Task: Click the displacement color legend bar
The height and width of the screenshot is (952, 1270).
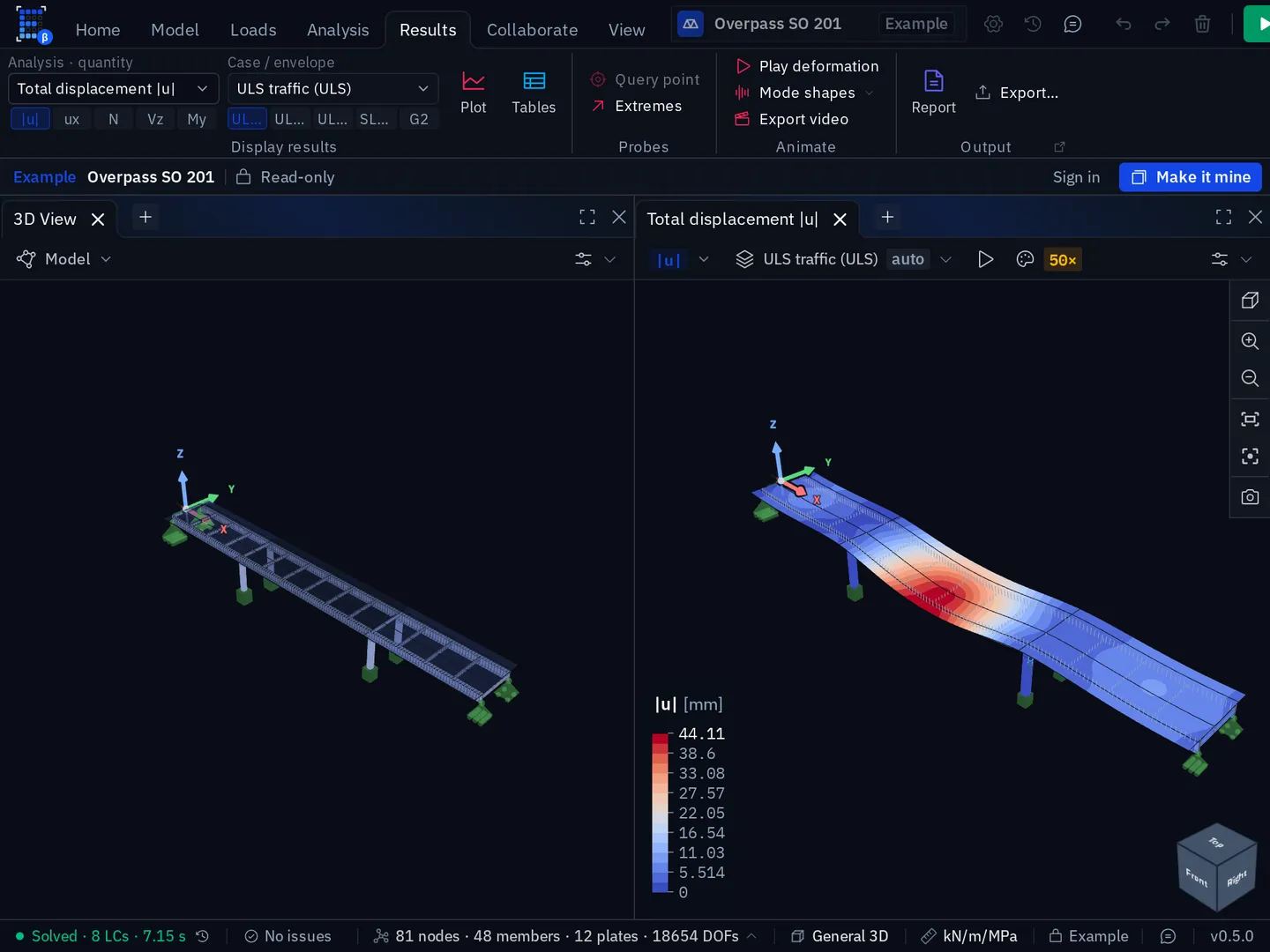Action: [661, 813]
